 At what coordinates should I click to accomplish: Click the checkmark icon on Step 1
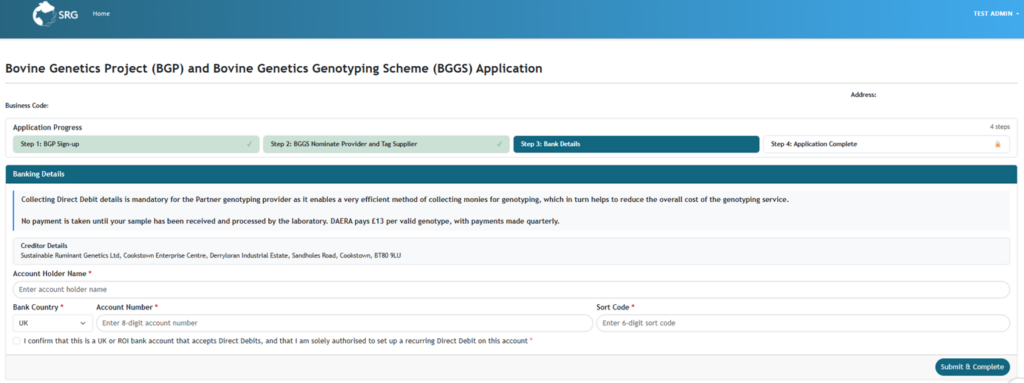coord(249,144)
